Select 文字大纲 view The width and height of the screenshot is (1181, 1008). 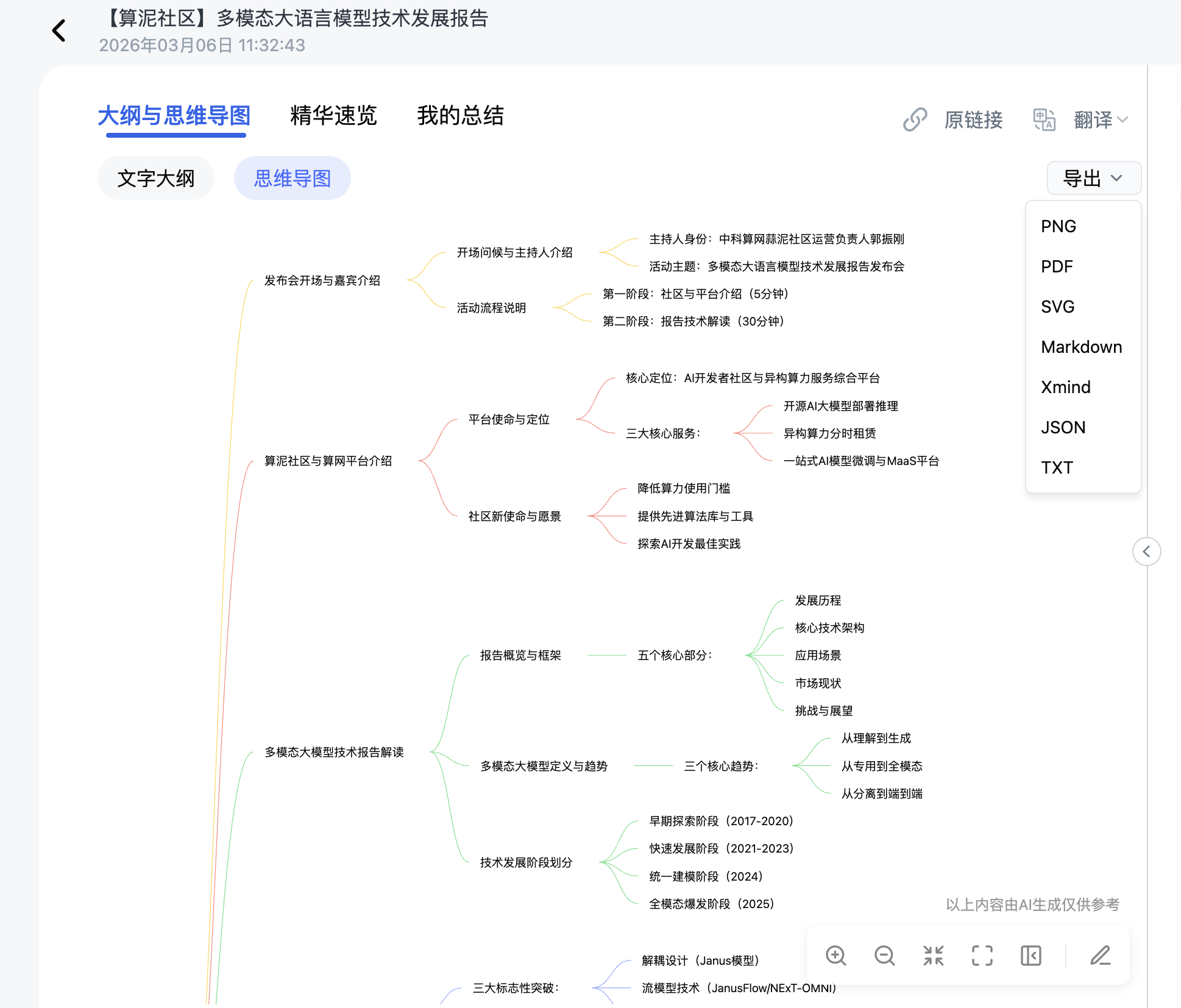(156, 178)
